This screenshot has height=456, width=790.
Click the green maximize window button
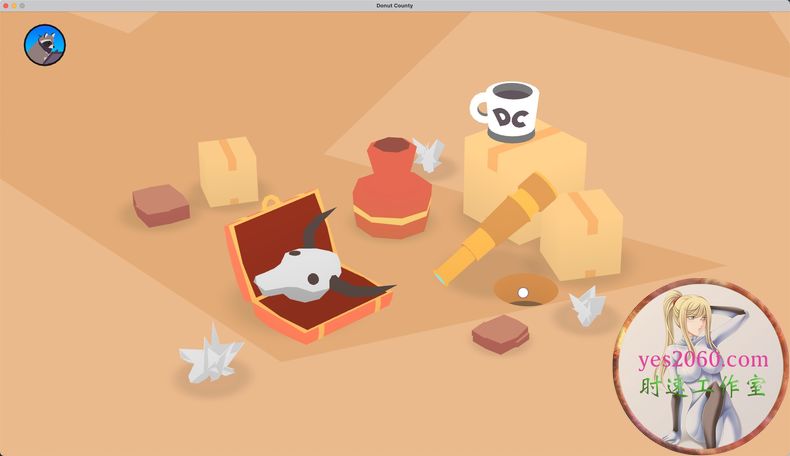(24, 6)
